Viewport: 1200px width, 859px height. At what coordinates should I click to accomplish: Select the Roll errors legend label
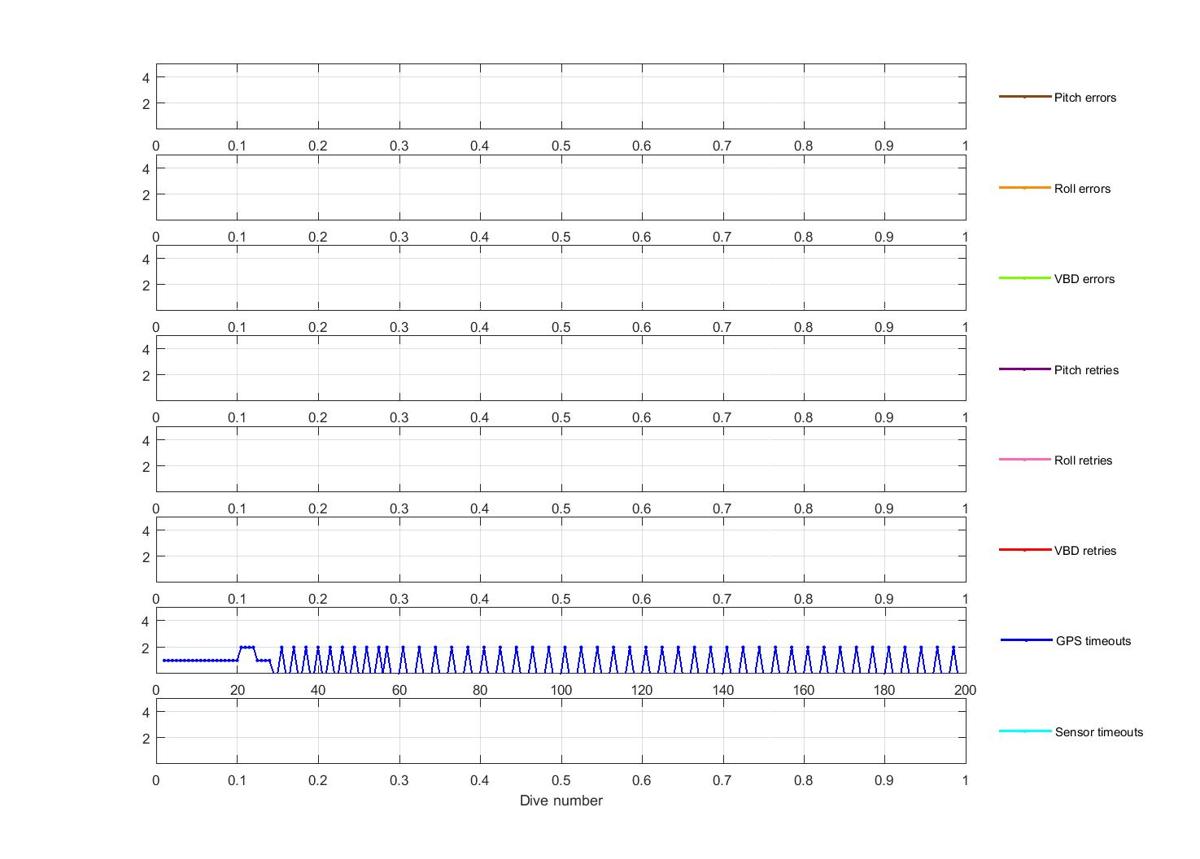(x=1082, y=189)
